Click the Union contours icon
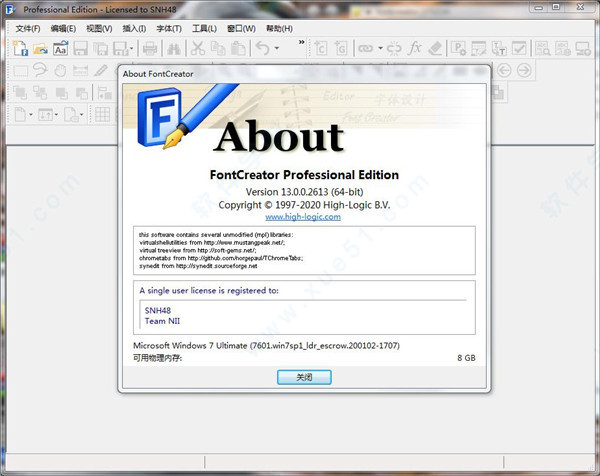The image size is (600, 476). point(20,93)
